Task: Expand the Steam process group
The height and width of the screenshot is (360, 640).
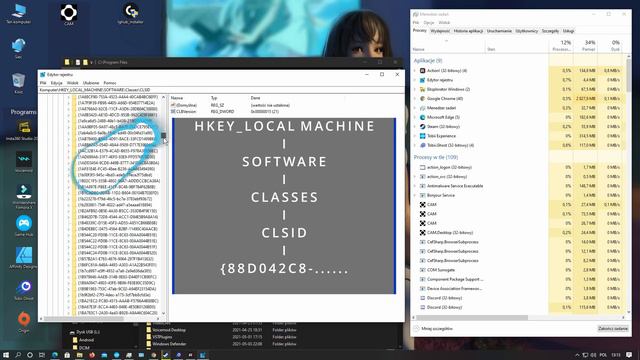Action: [x=415, y=127]
